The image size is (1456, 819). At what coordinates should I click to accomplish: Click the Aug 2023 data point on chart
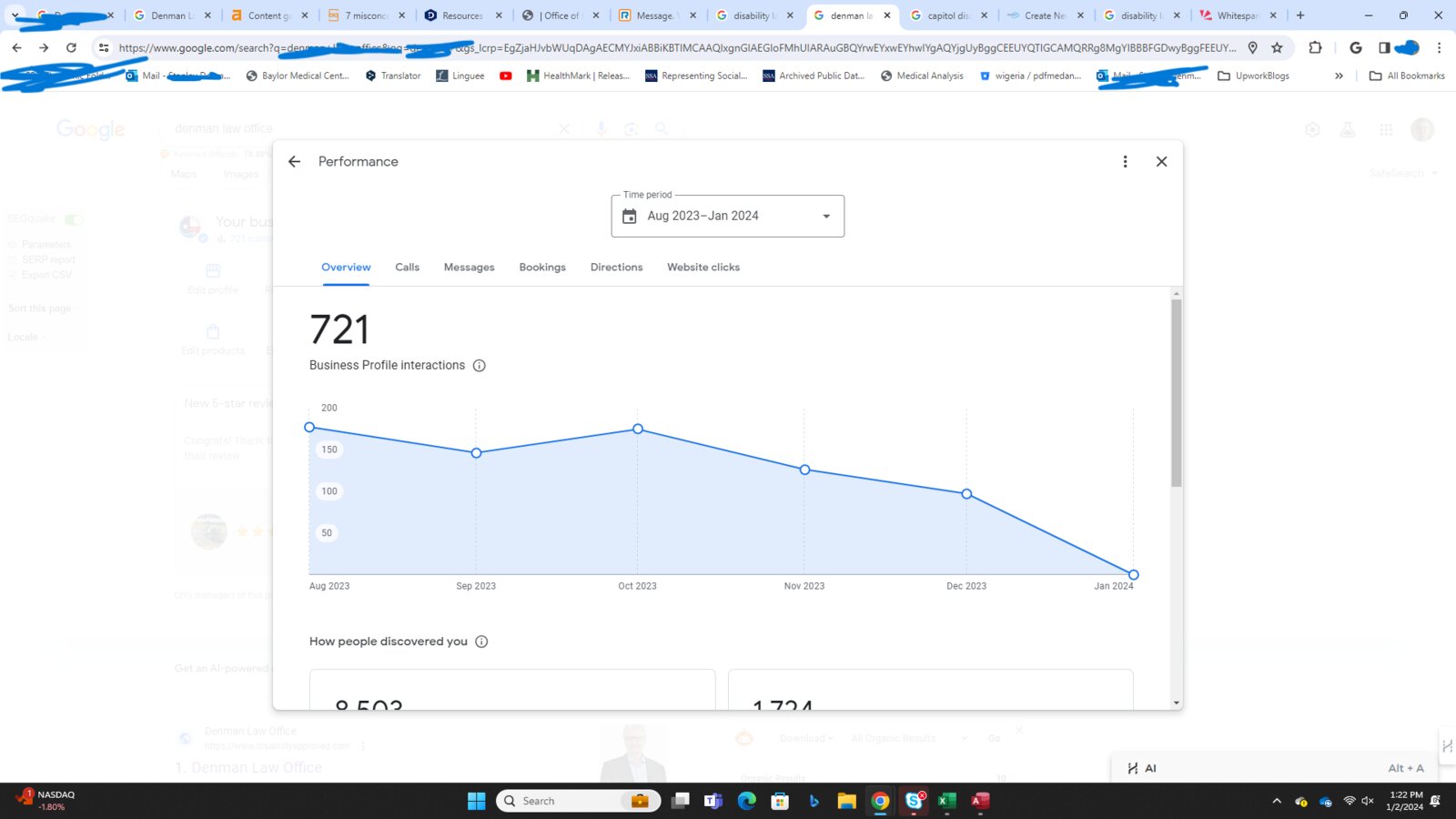(x=309, y=427)
